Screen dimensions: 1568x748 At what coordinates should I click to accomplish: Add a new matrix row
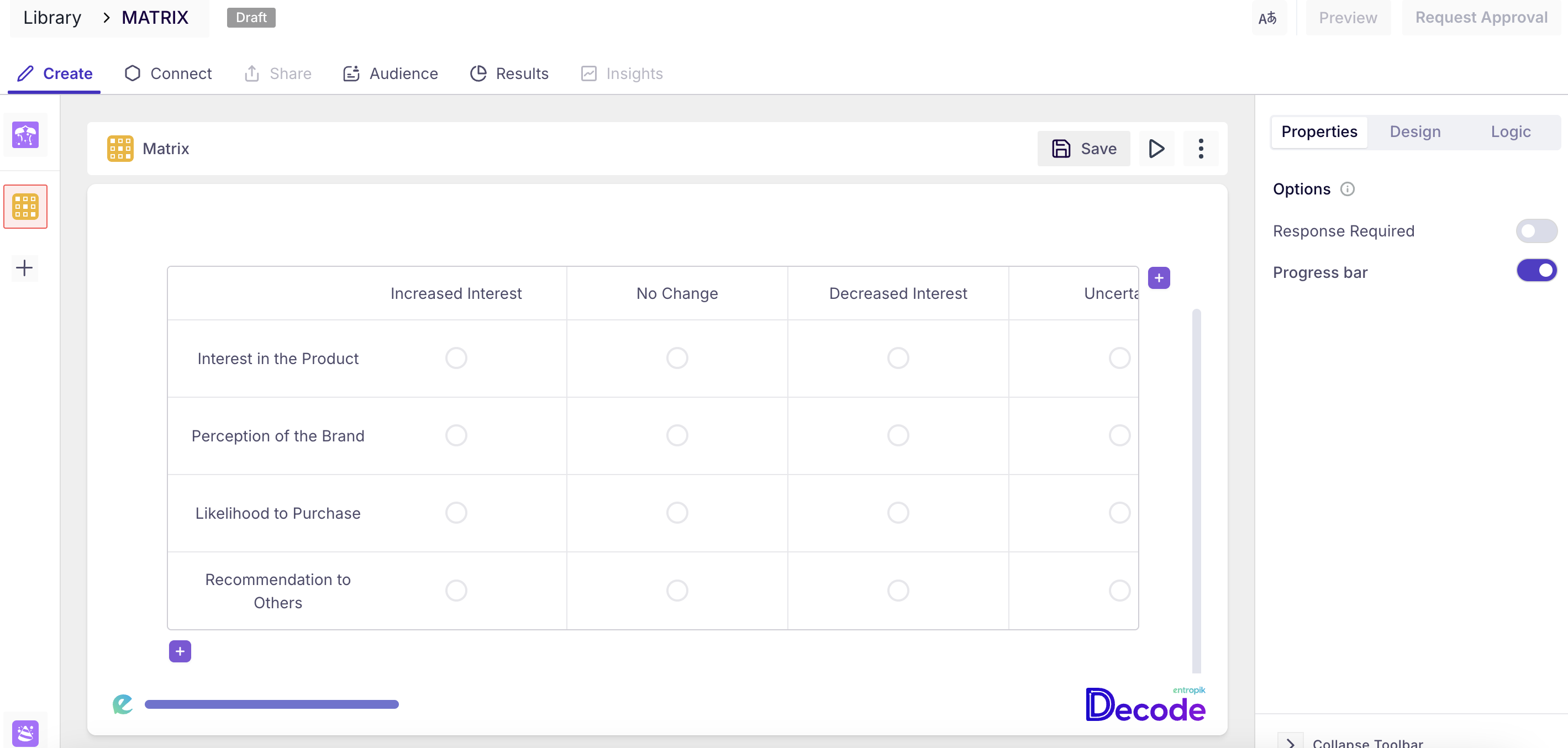(x=180, y=651)
